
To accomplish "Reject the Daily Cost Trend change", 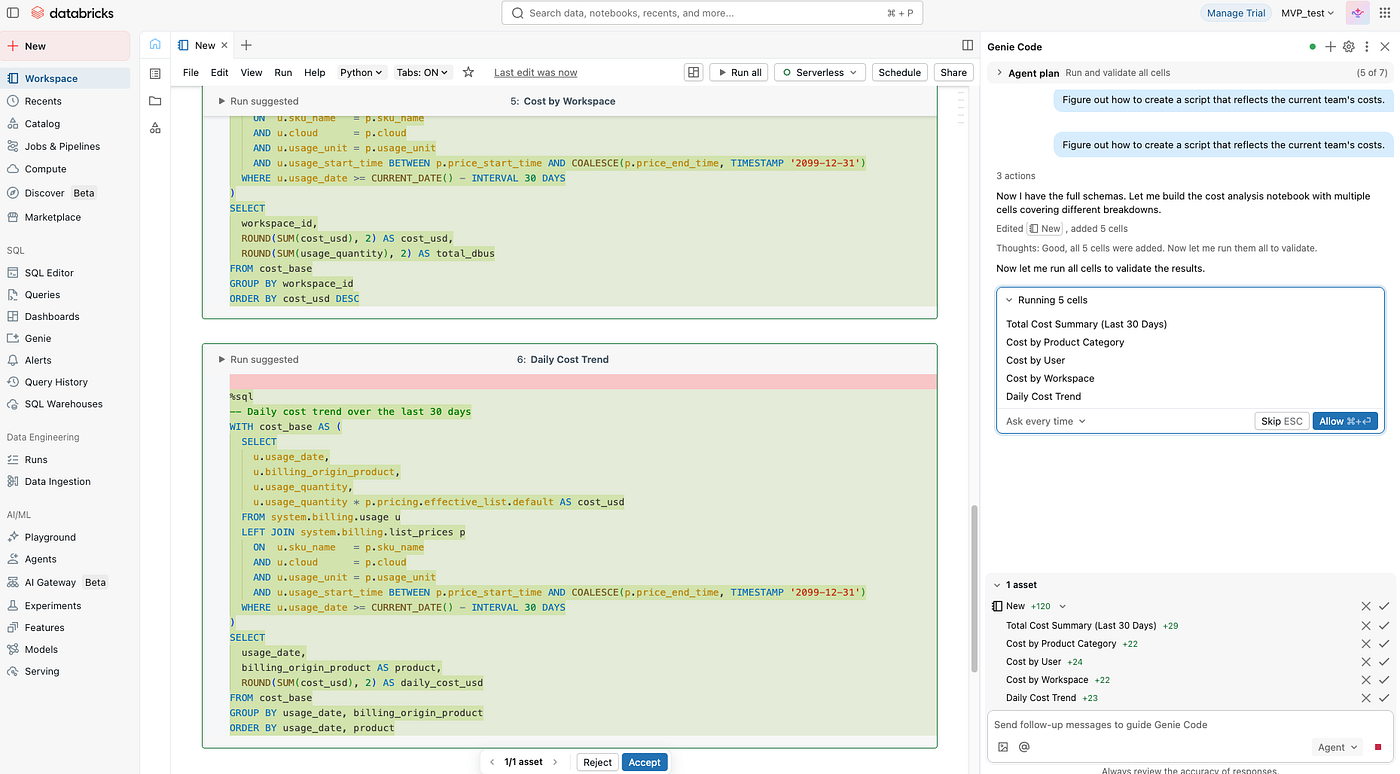I will (1366, 698).
